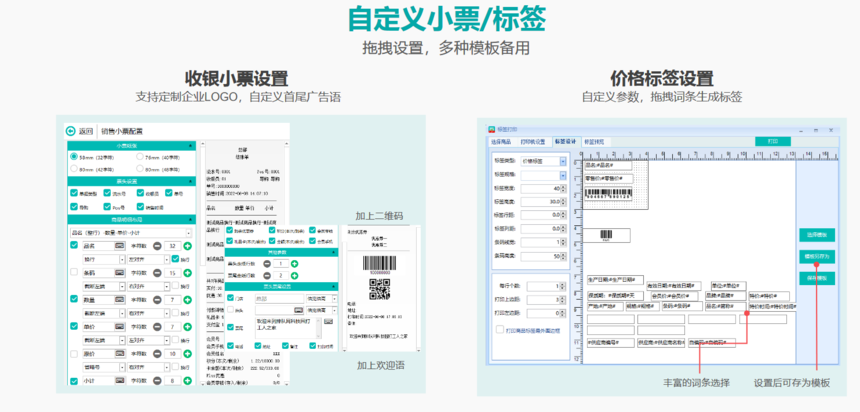Click the keyboard icon in the 小计 field
Image resolution: width=860 pixels, height=412 pixels.
pyautogui.click(x=120, y=381)
